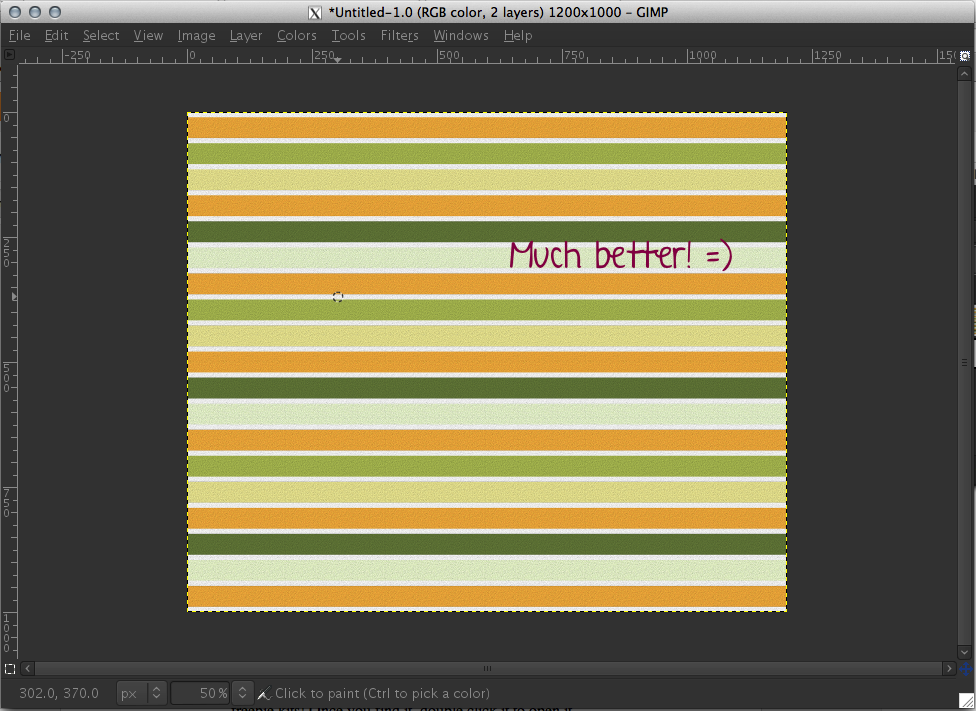Toggle Quick Mask mode in bottom-left corner

pos(10,669)
